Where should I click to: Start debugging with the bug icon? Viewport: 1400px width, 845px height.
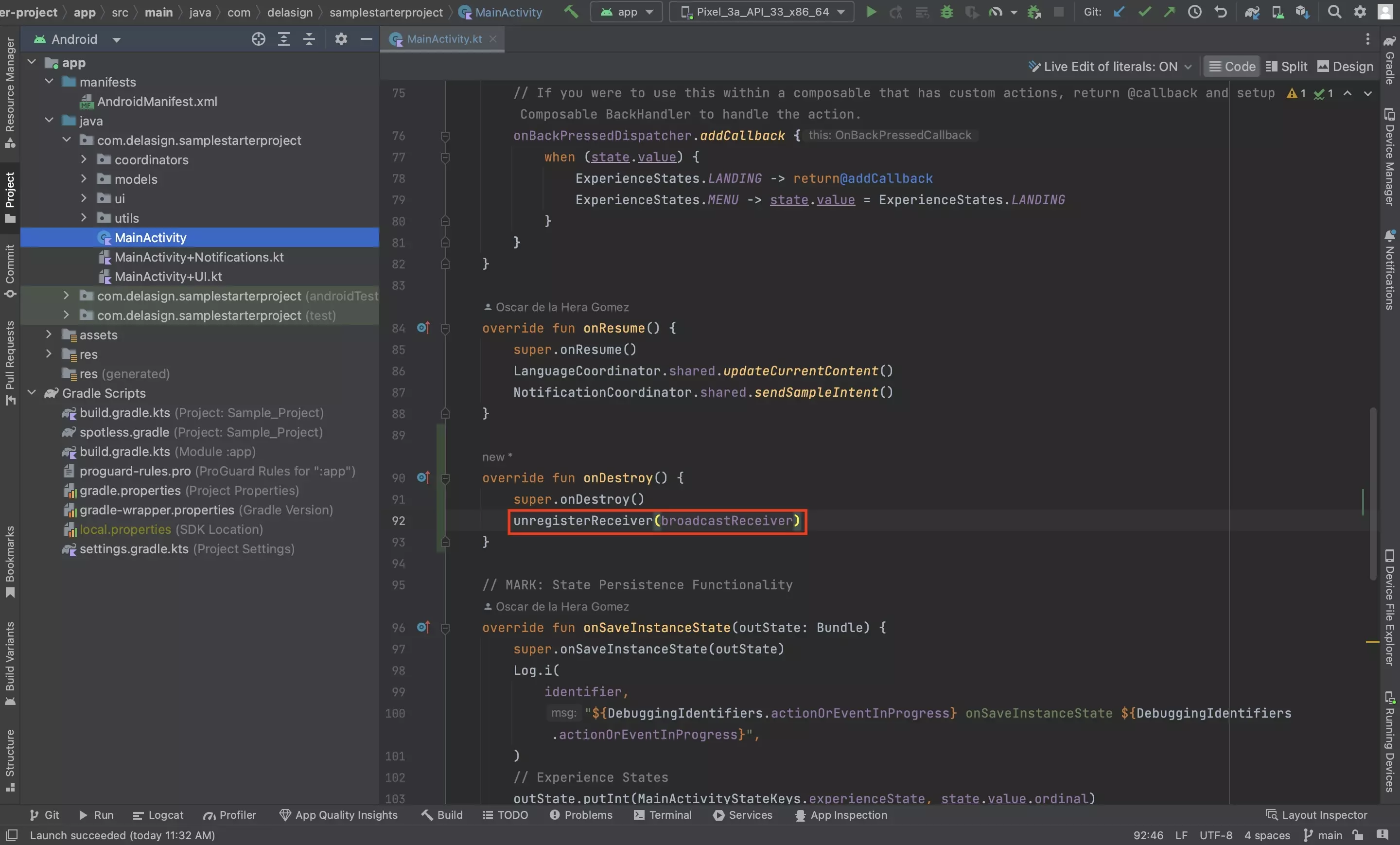point(946,12)
